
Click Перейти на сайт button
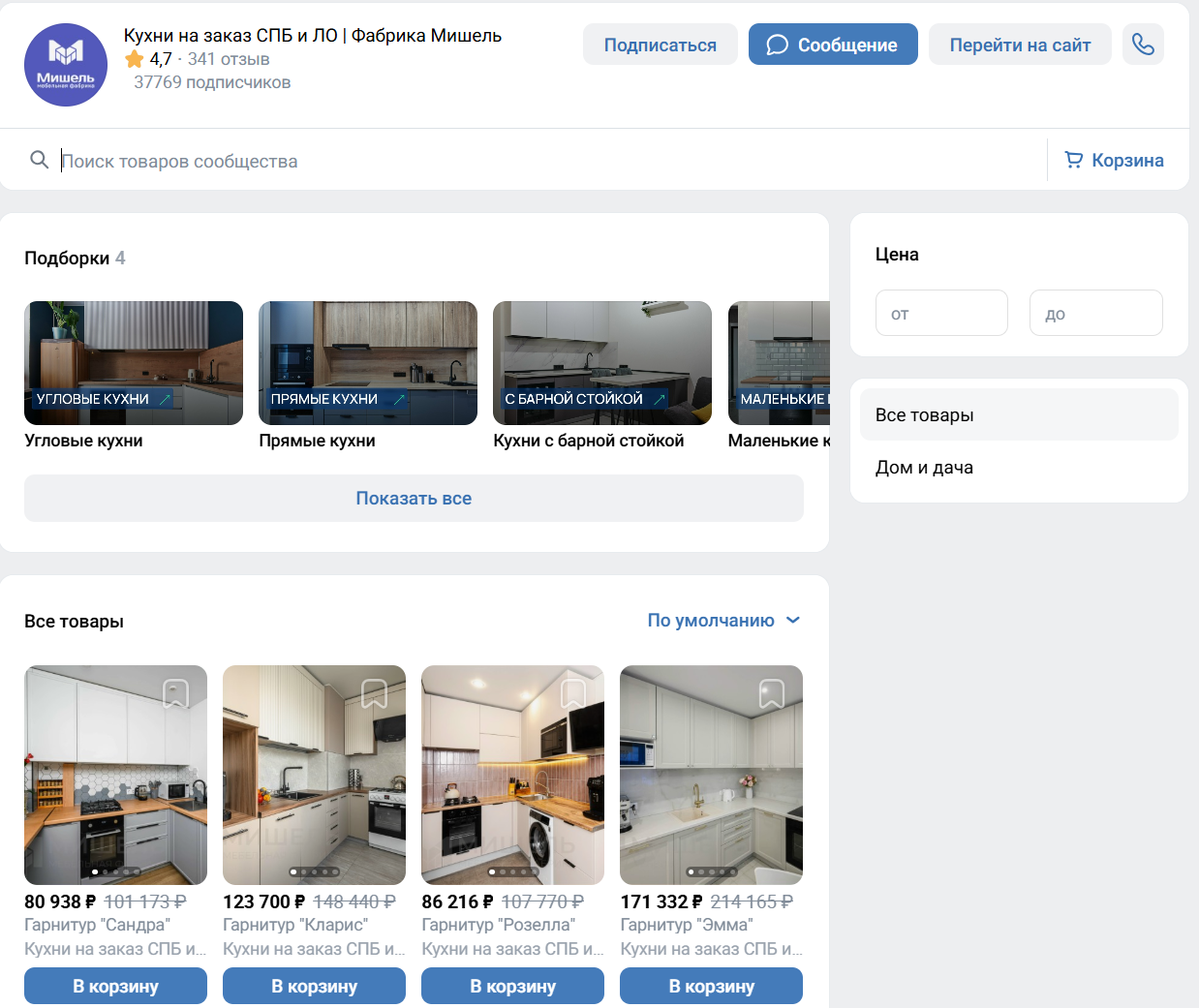pos(1020,45)
